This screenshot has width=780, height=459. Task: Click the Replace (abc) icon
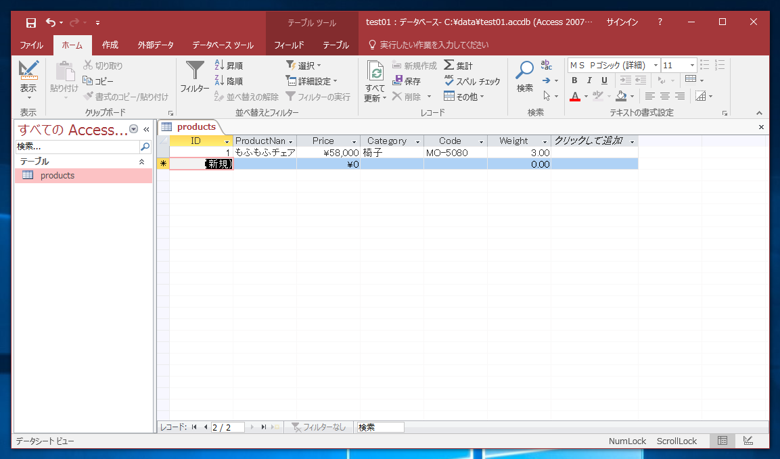(547, 65)
